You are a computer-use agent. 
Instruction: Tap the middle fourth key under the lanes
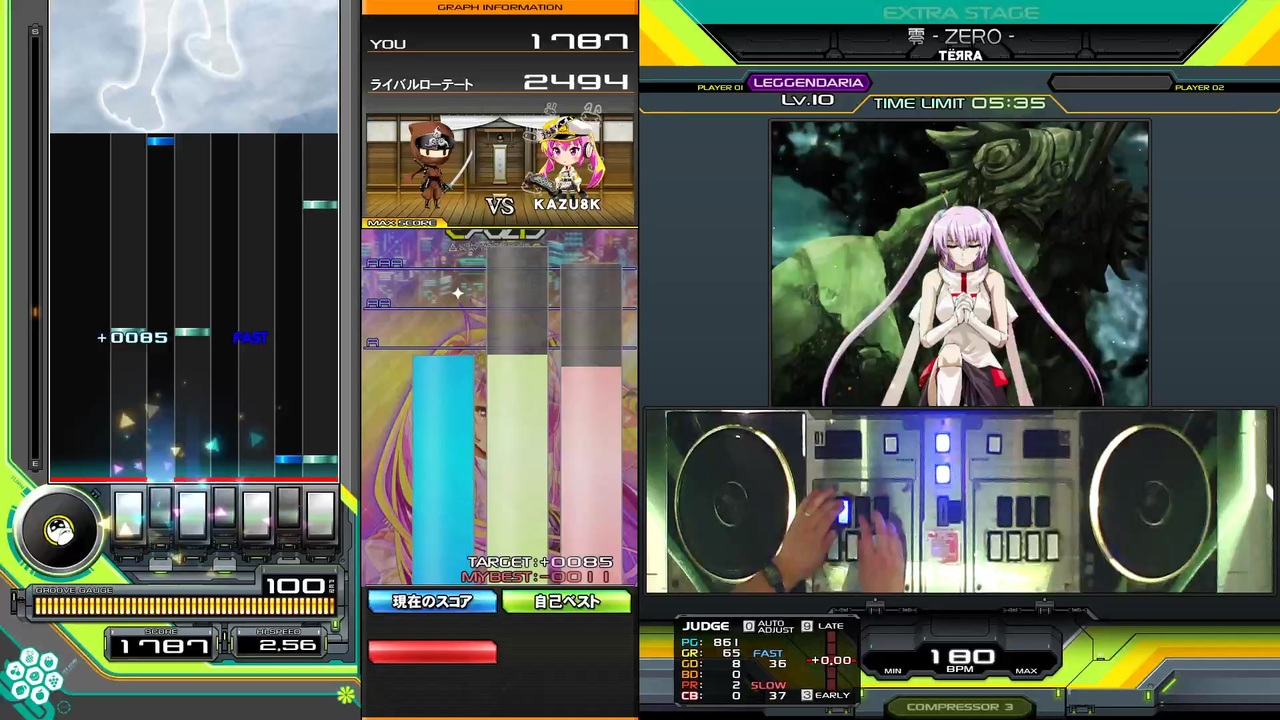[x=224, y=512]
